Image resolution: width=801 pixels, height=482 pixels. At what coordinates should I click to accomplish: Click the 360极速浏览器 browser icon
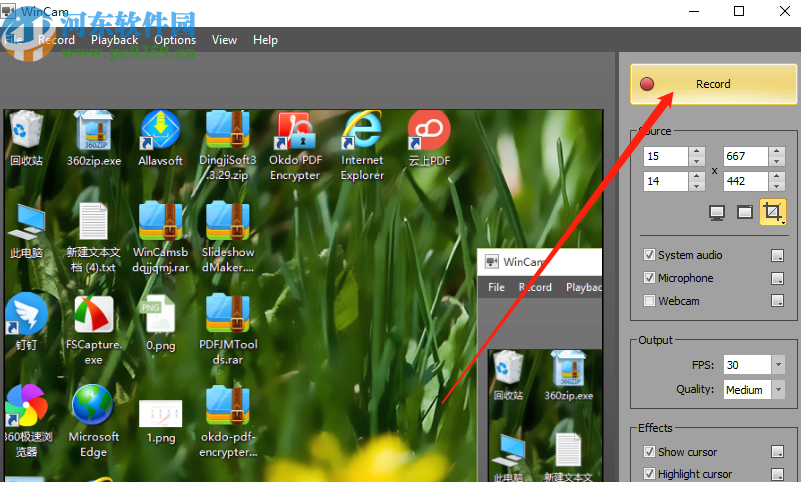point(26,405)
